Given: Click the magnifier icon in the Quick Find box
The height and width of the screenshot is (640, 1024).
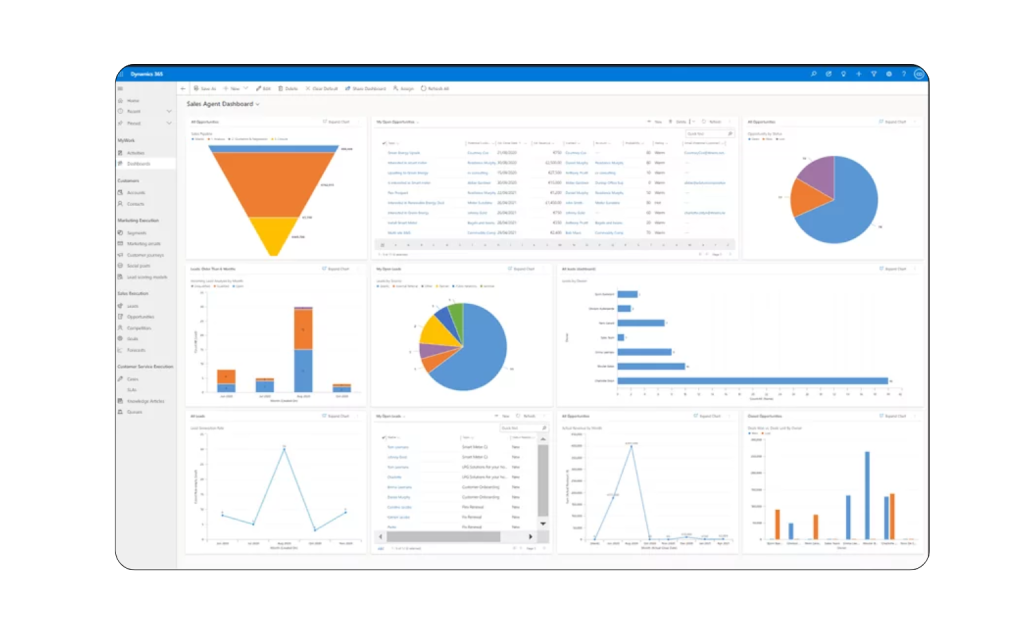Looking at the screenshot, I should click(x=731, y=133).
